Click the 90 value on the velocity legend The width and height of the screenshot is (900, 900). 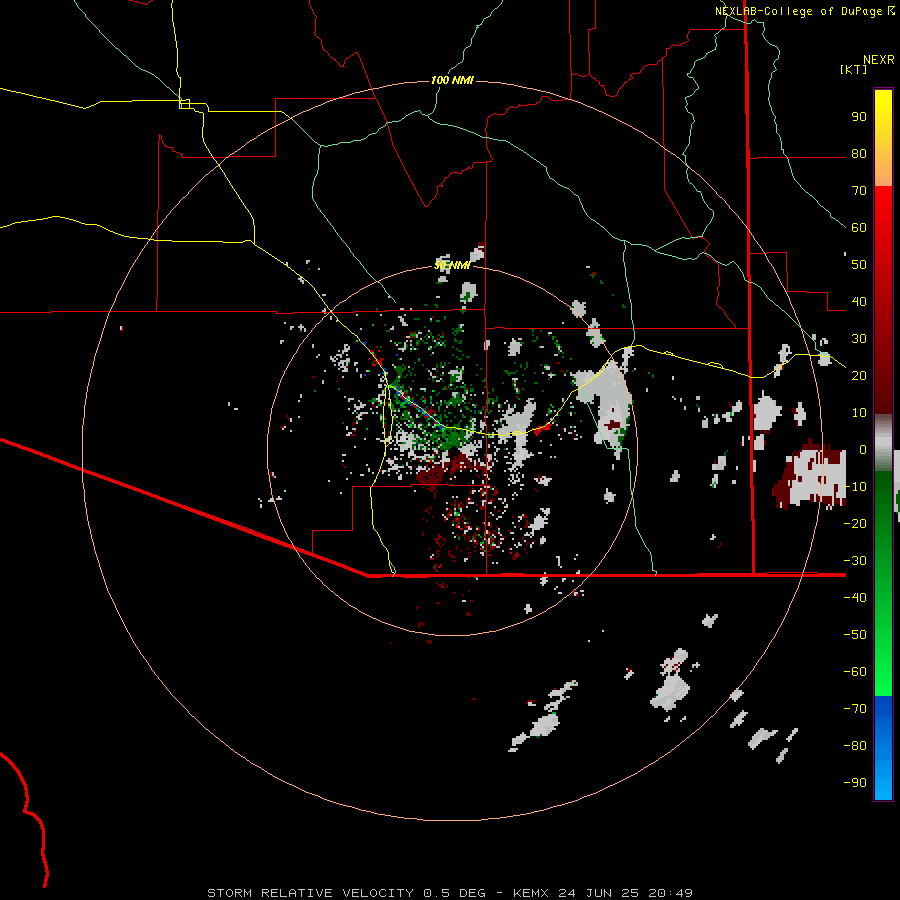[859, 117]
